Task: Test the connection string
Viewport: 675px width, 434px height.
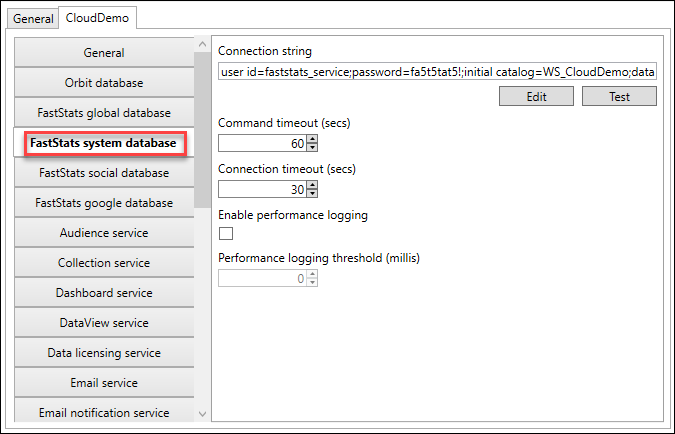Action: point(619,96)
